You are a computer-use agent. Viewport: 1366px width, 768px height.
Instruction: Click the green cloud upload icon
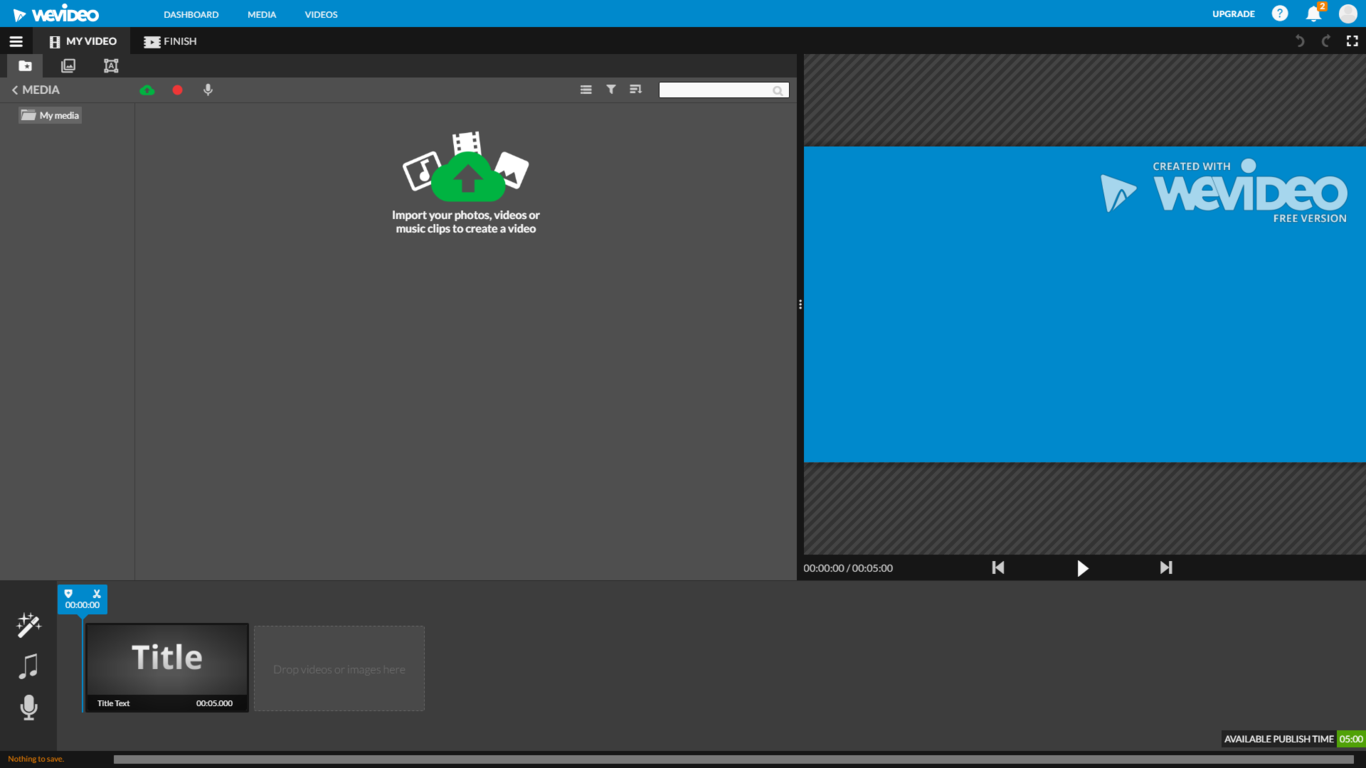(147, 90)
